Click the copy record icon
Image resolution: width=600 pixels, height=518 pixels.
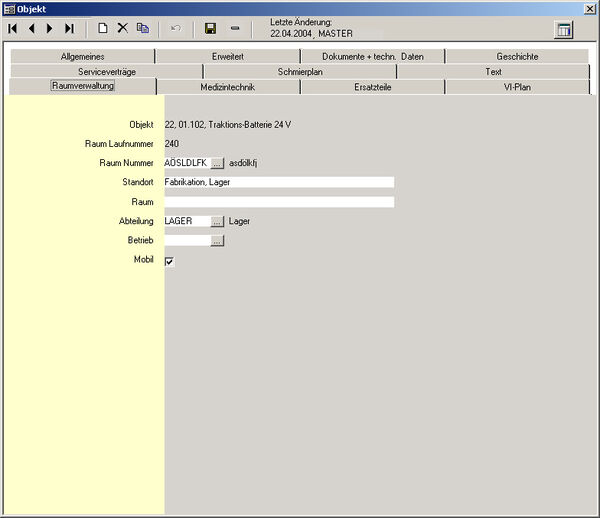click(143, 28)
